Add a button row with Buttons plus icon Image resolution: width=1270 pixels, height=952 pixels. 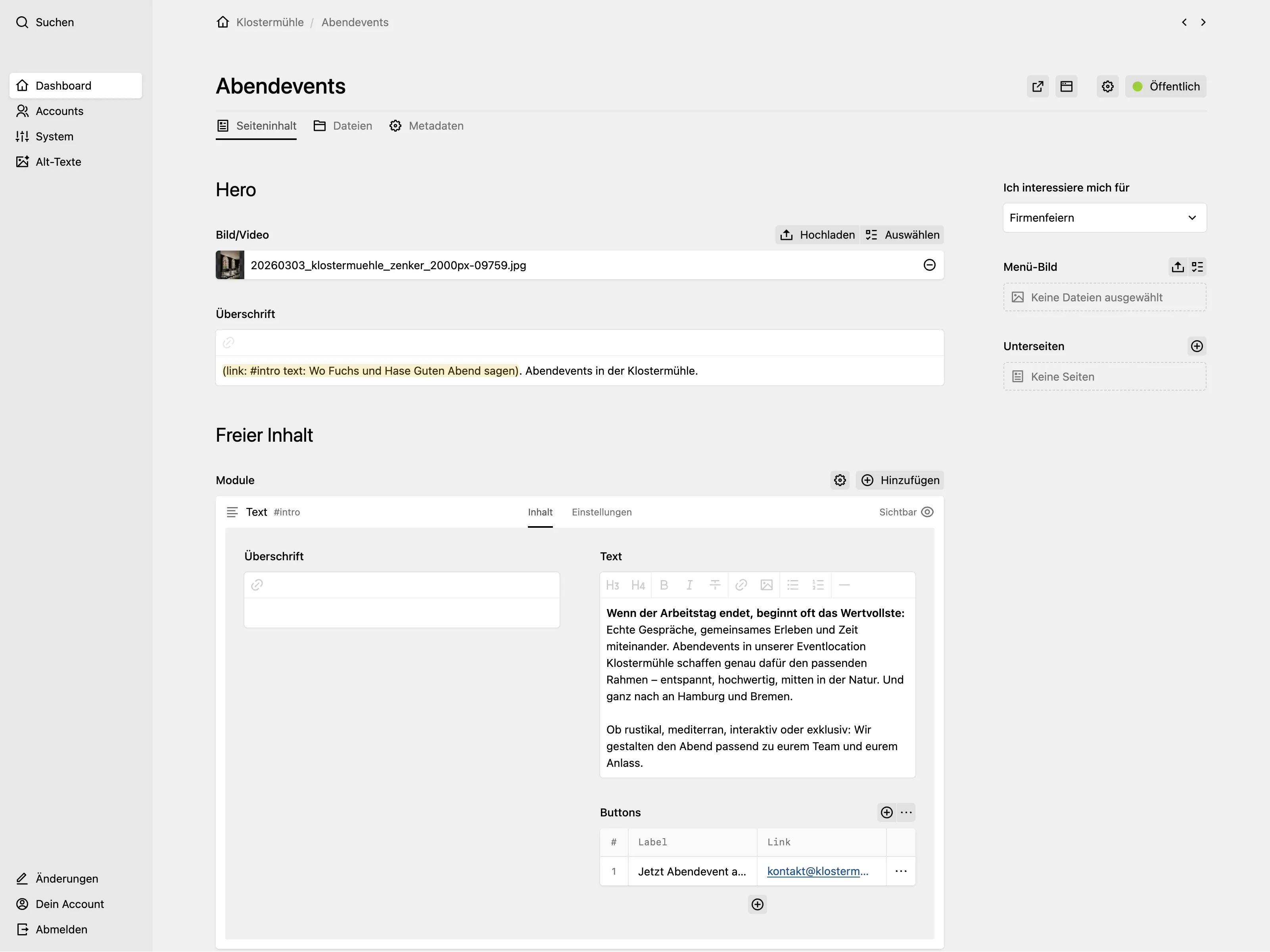point(887,812)
